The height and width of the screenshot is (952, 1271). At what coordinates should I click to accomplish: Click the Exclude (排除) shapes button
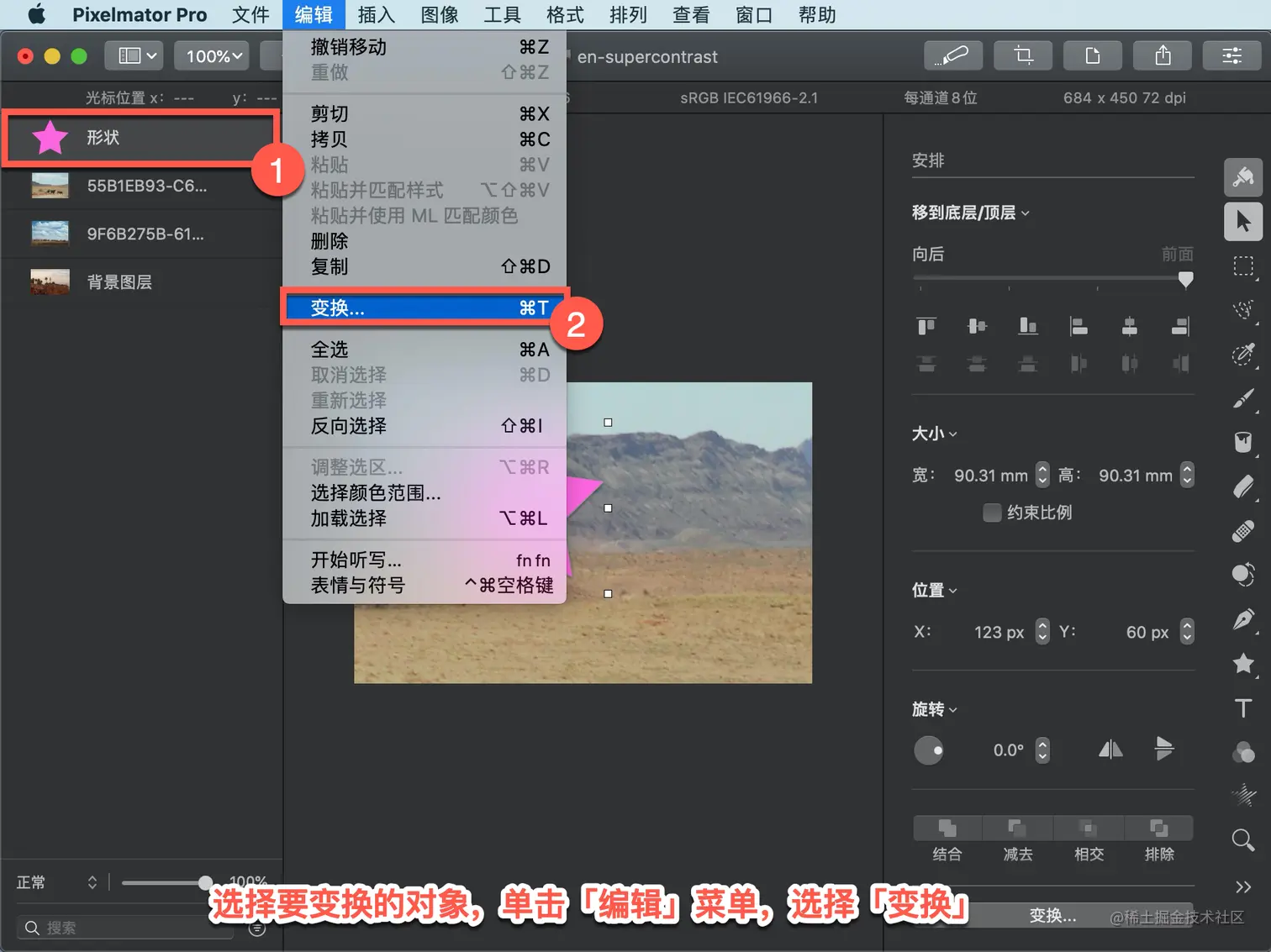(1158, 828)
